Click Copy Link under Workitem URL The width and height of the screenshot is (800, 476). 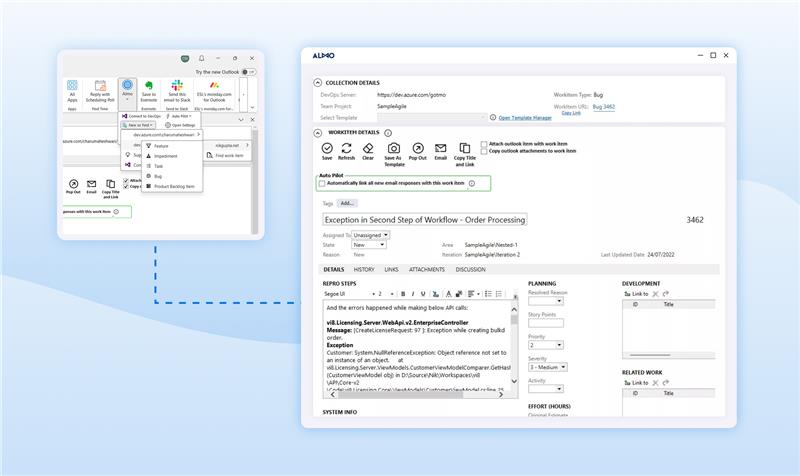[x=571, y=113]
